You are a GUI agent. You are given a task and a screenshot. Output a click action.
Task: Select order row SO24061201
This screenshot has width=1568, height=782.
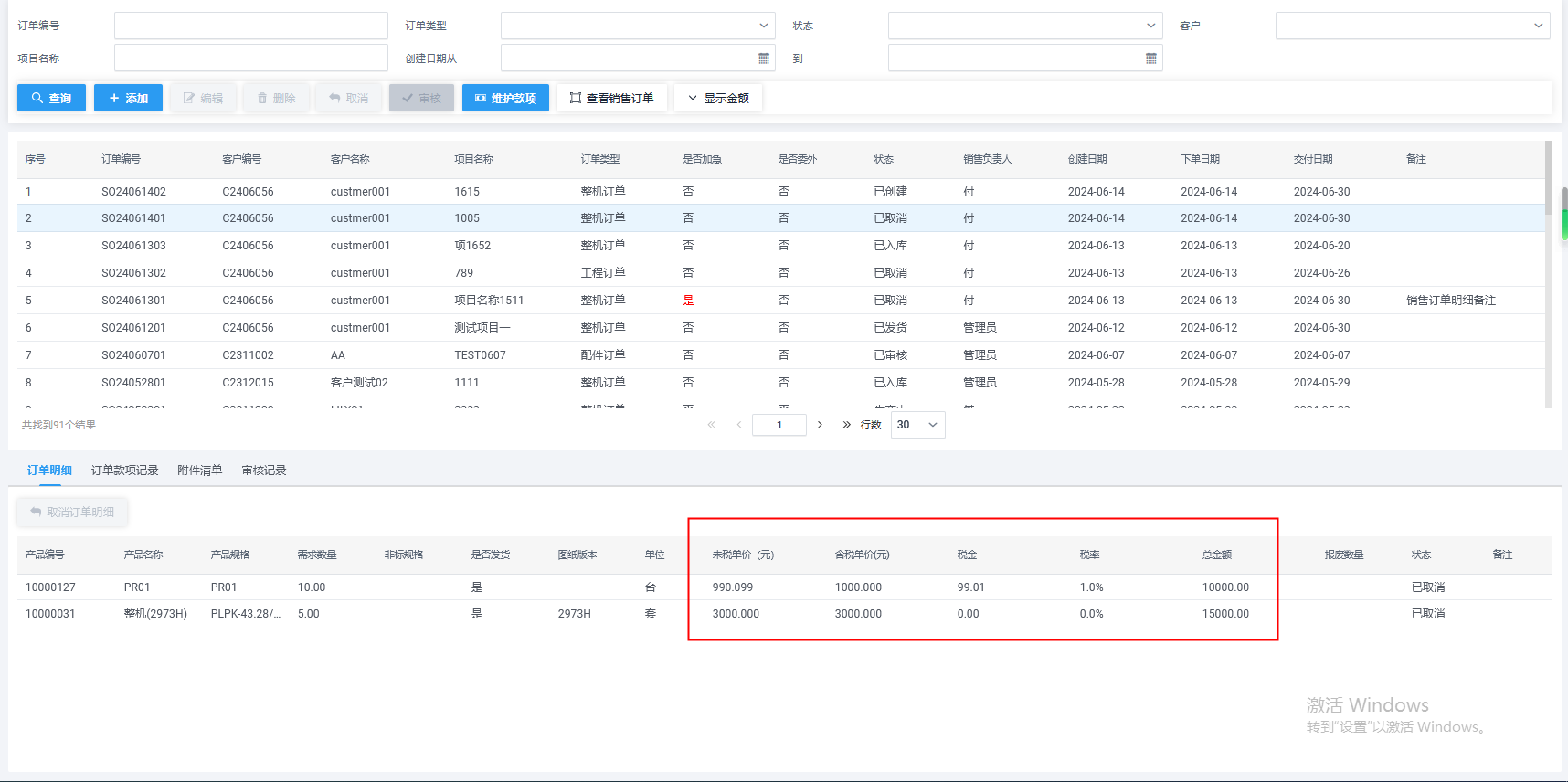click(x=780, y=328)
